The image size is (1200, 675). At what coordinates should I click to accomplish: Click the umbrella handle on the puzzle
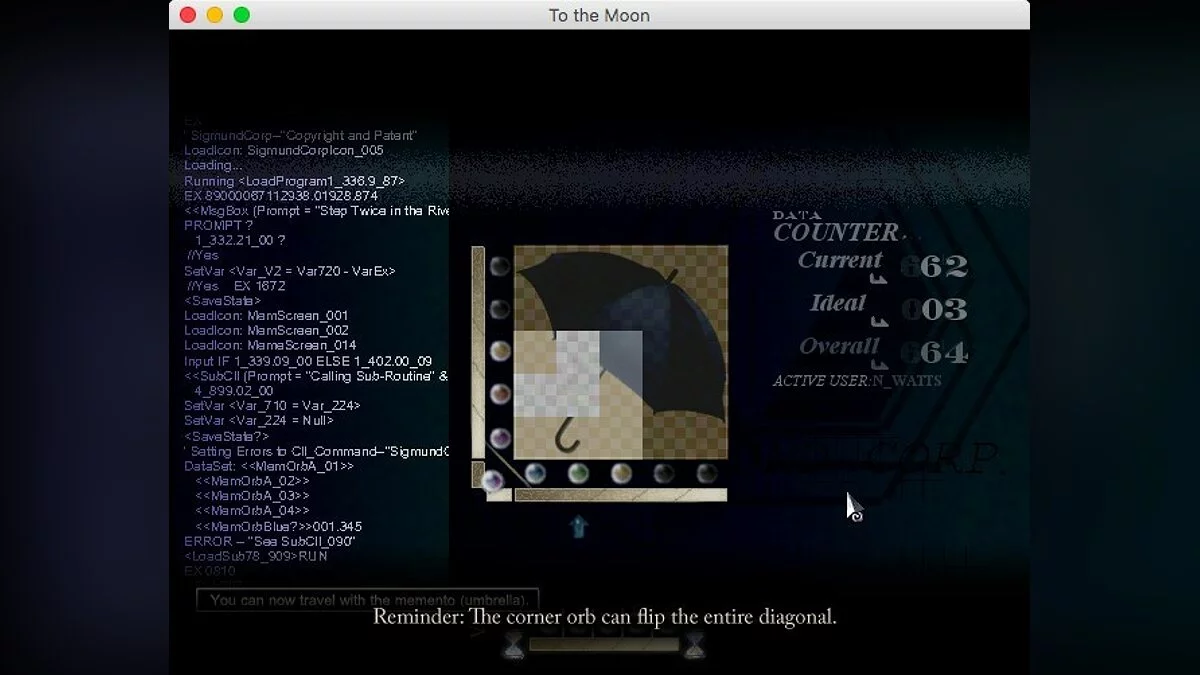568,437
